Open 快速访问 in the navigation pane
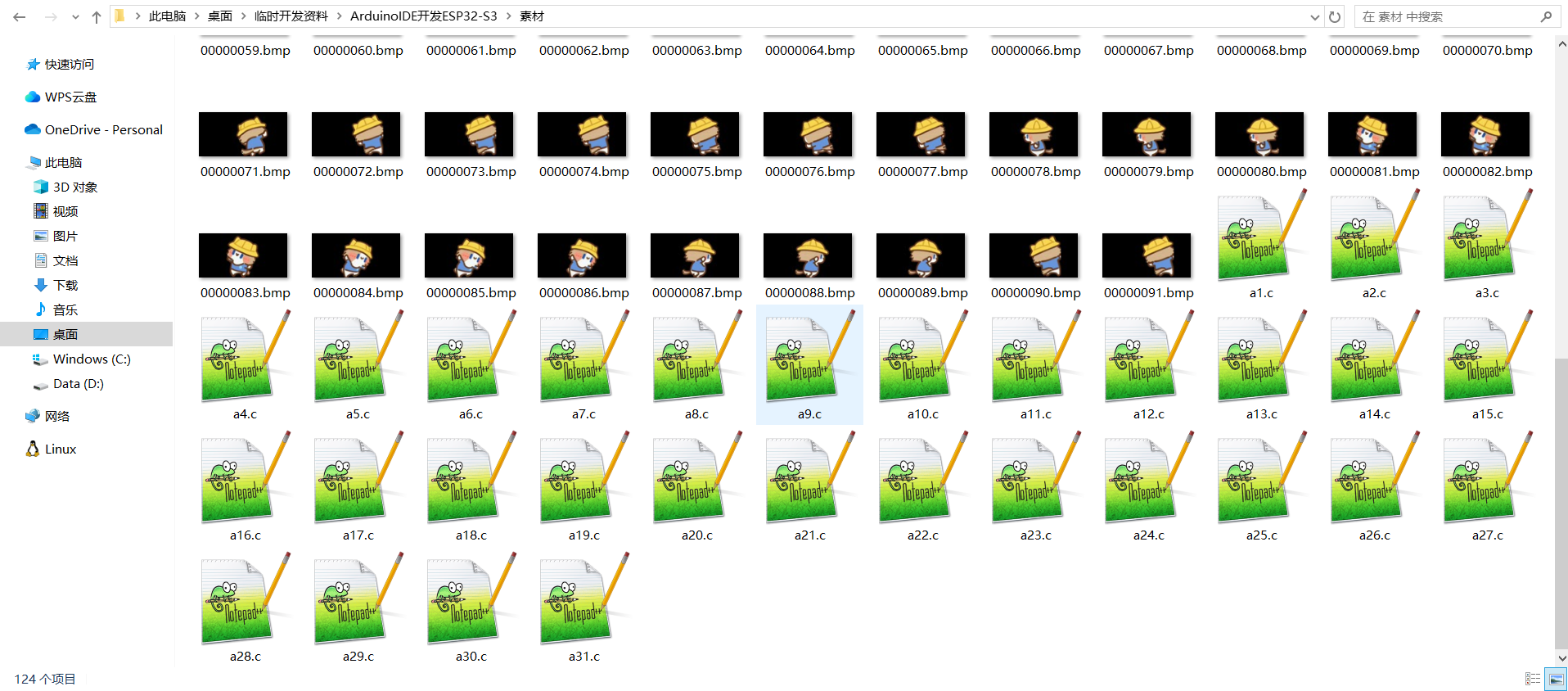Screen dimensions: 1568x691 click(70, 64)
